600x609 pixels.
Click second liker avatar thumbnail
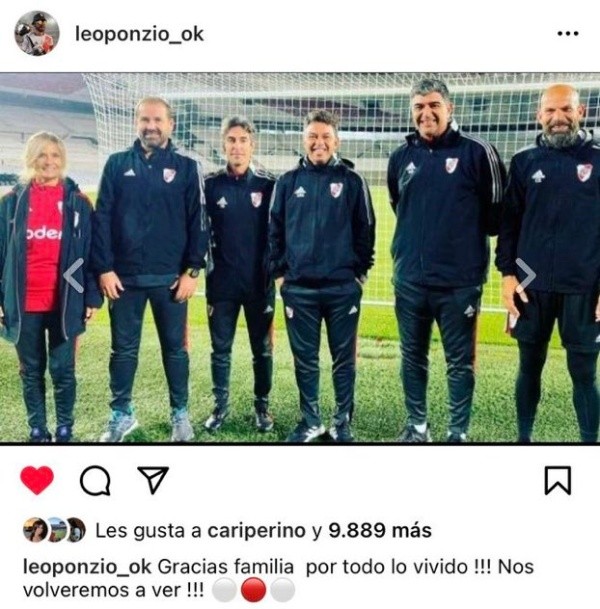[56, 530]
